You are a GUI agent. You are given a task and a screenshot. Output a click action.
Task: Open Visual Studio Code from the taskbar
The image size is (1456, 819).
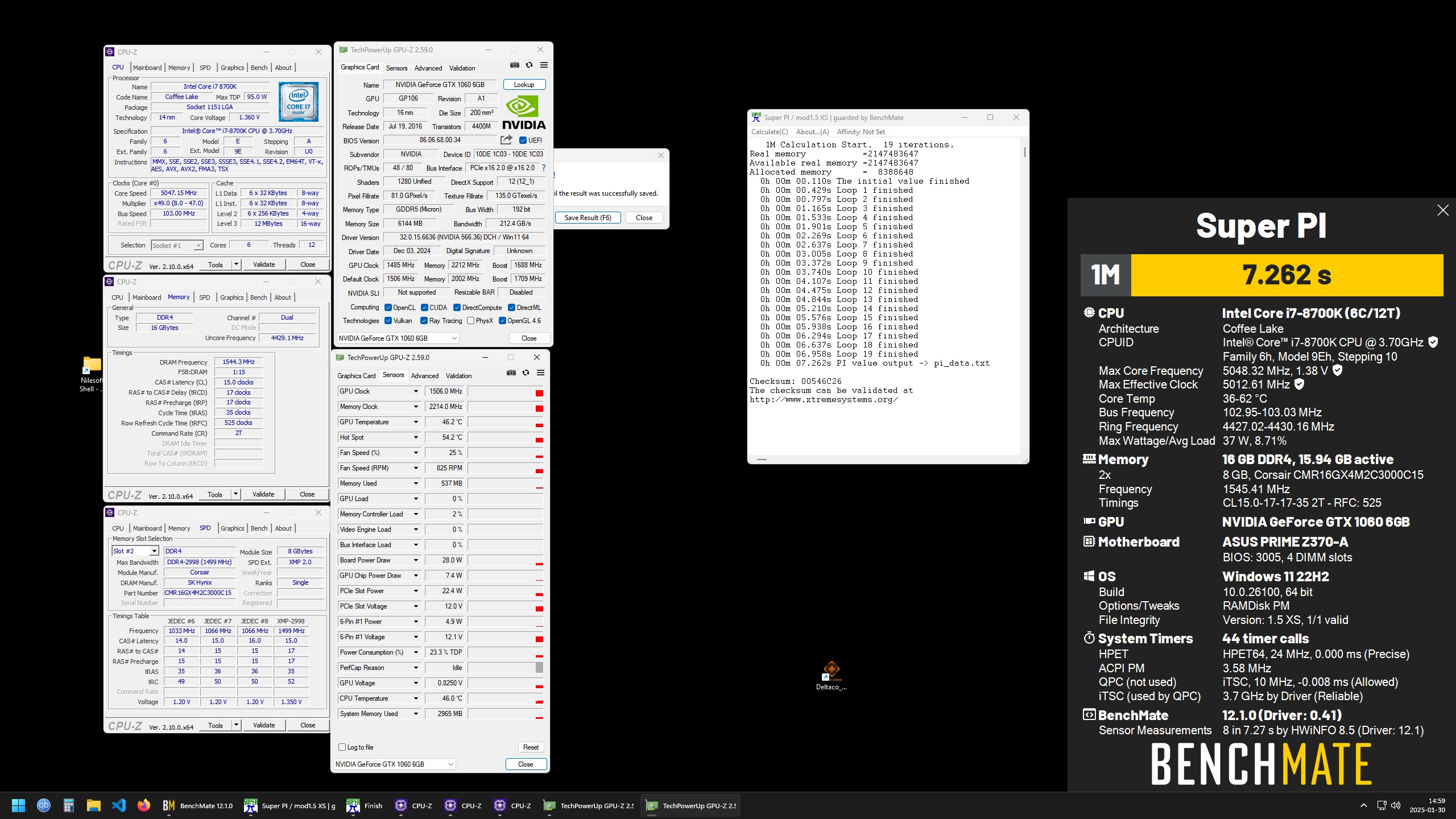coord(119,805)
